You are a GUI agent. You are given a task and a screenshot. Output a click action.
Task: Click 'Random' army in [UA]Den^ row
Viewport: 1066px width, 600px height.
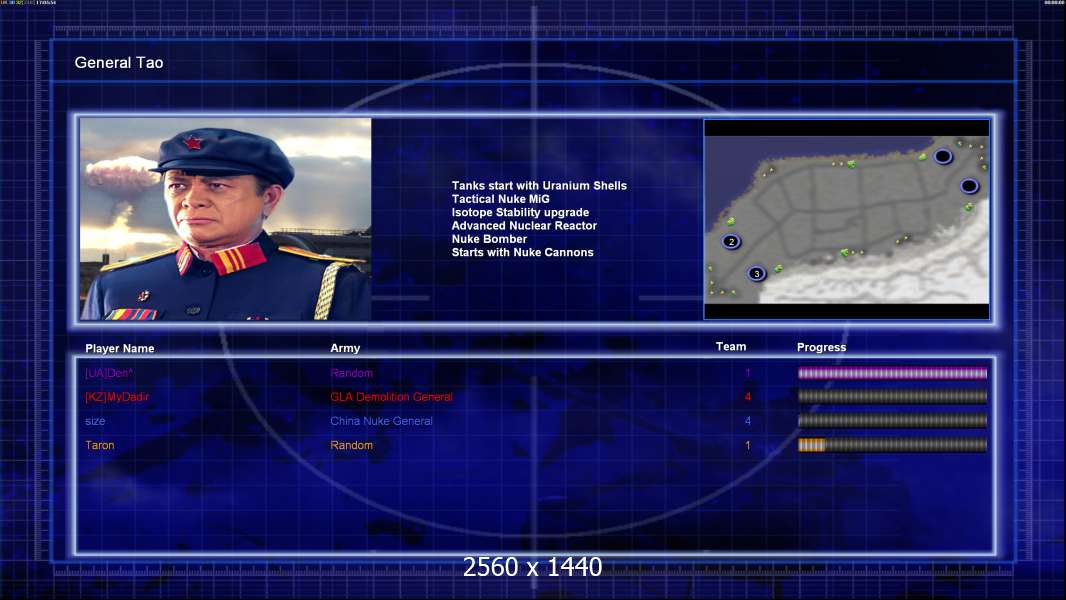tap(351, 373)
